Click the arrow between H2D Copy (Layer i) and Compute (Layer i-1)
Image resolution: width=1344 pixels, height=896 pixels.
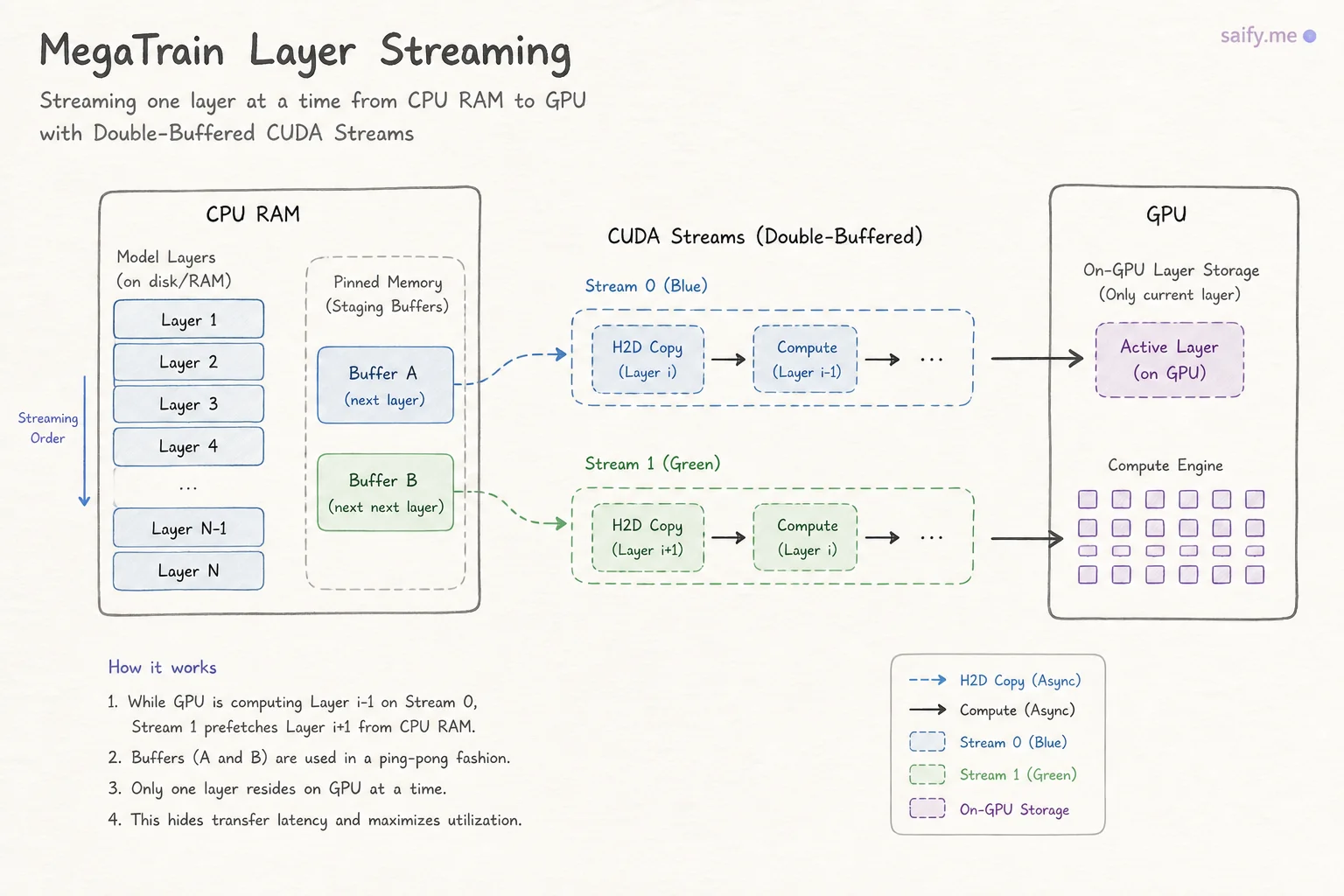728,359
